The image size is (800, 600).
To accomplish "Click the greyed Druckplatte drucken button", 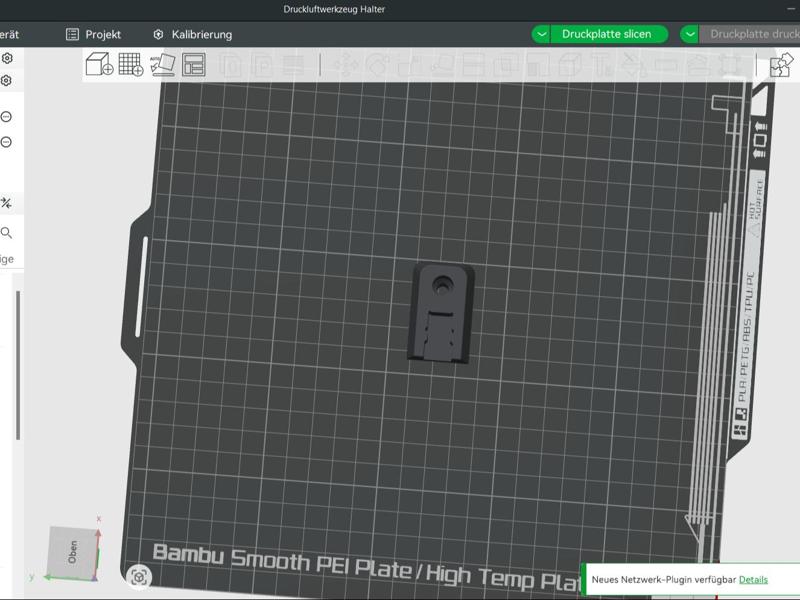I will point(749,34).
